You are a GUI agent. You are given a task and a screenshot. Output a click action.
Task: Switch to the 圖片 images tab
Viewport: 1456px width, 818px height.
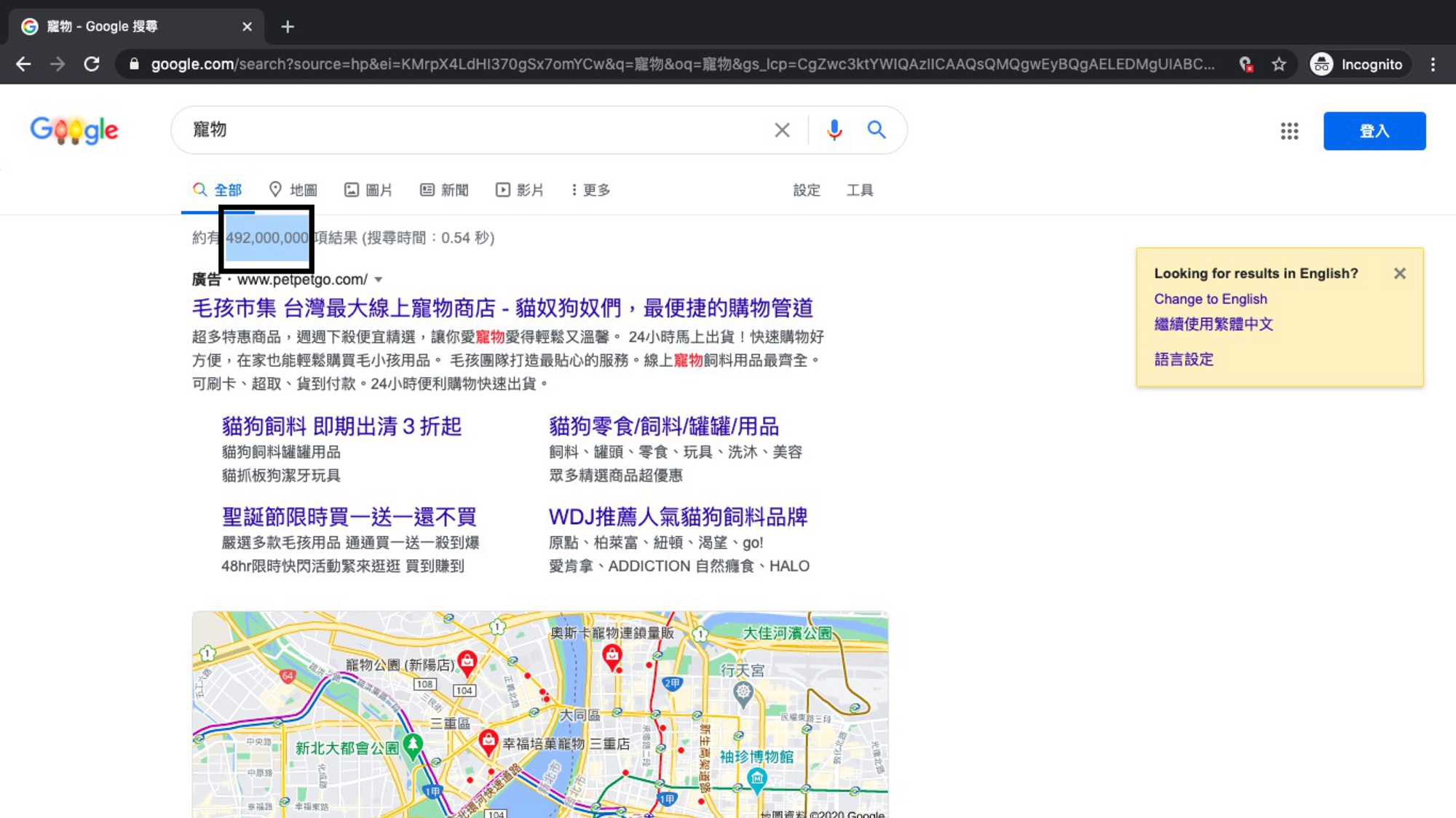click(x=368, y=190)
